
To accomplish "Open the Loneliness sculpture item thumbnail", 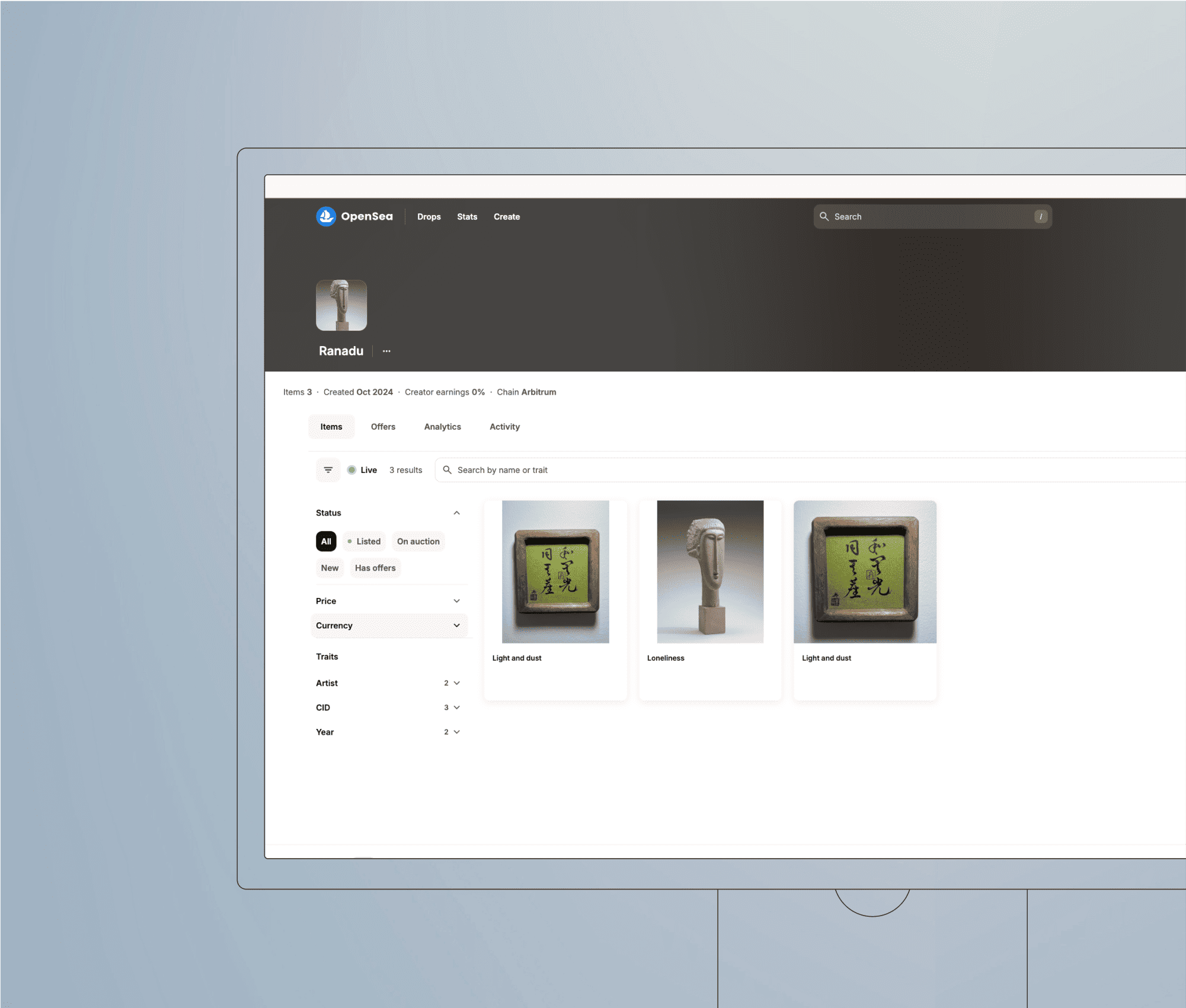I will tap(709, 571).
